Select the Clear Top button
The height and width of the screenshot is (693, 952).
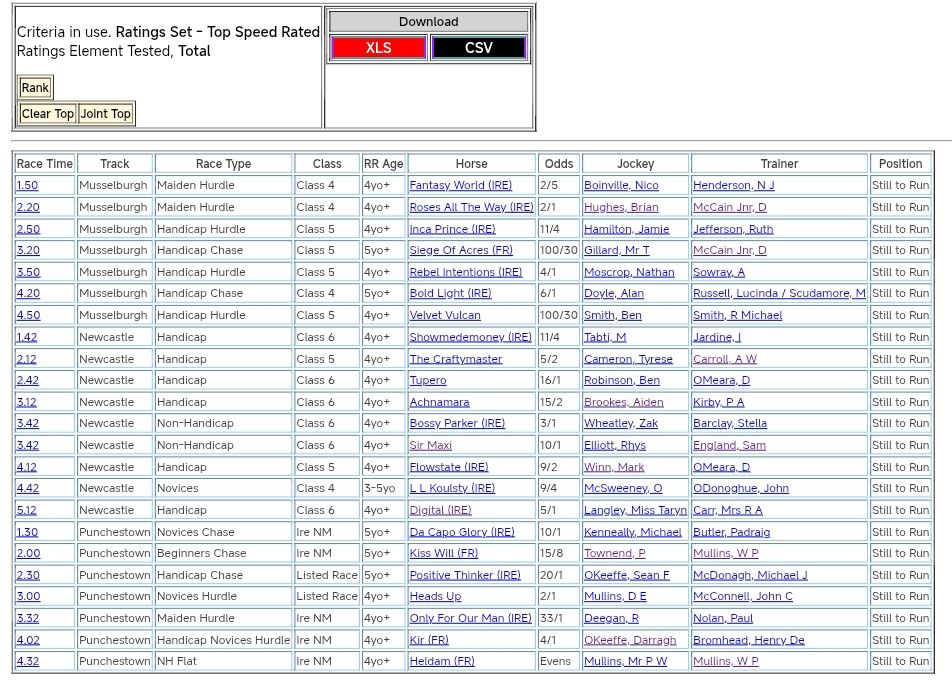[48, 114]
